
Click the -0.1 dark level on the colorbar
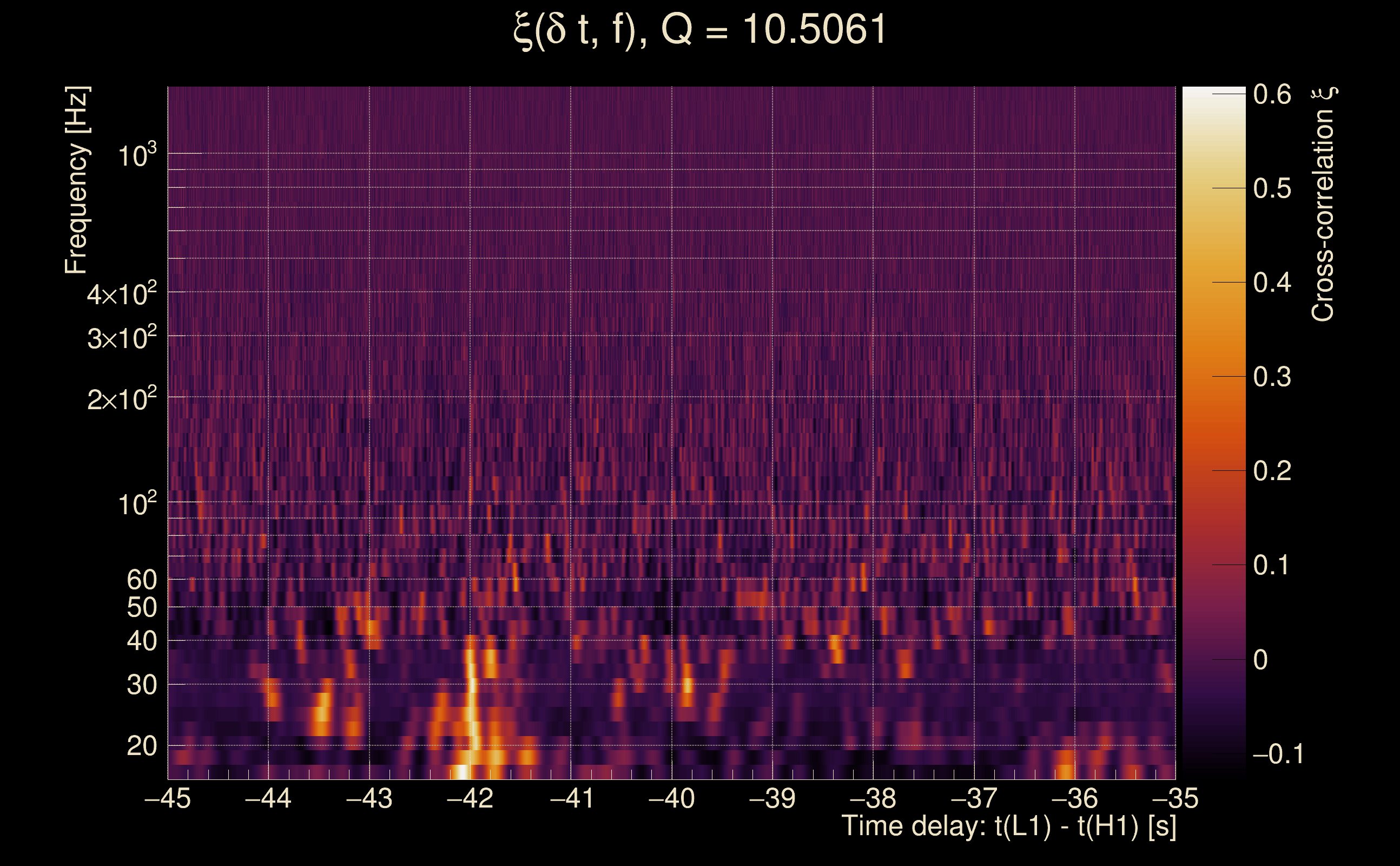[x=1213, y=755]
